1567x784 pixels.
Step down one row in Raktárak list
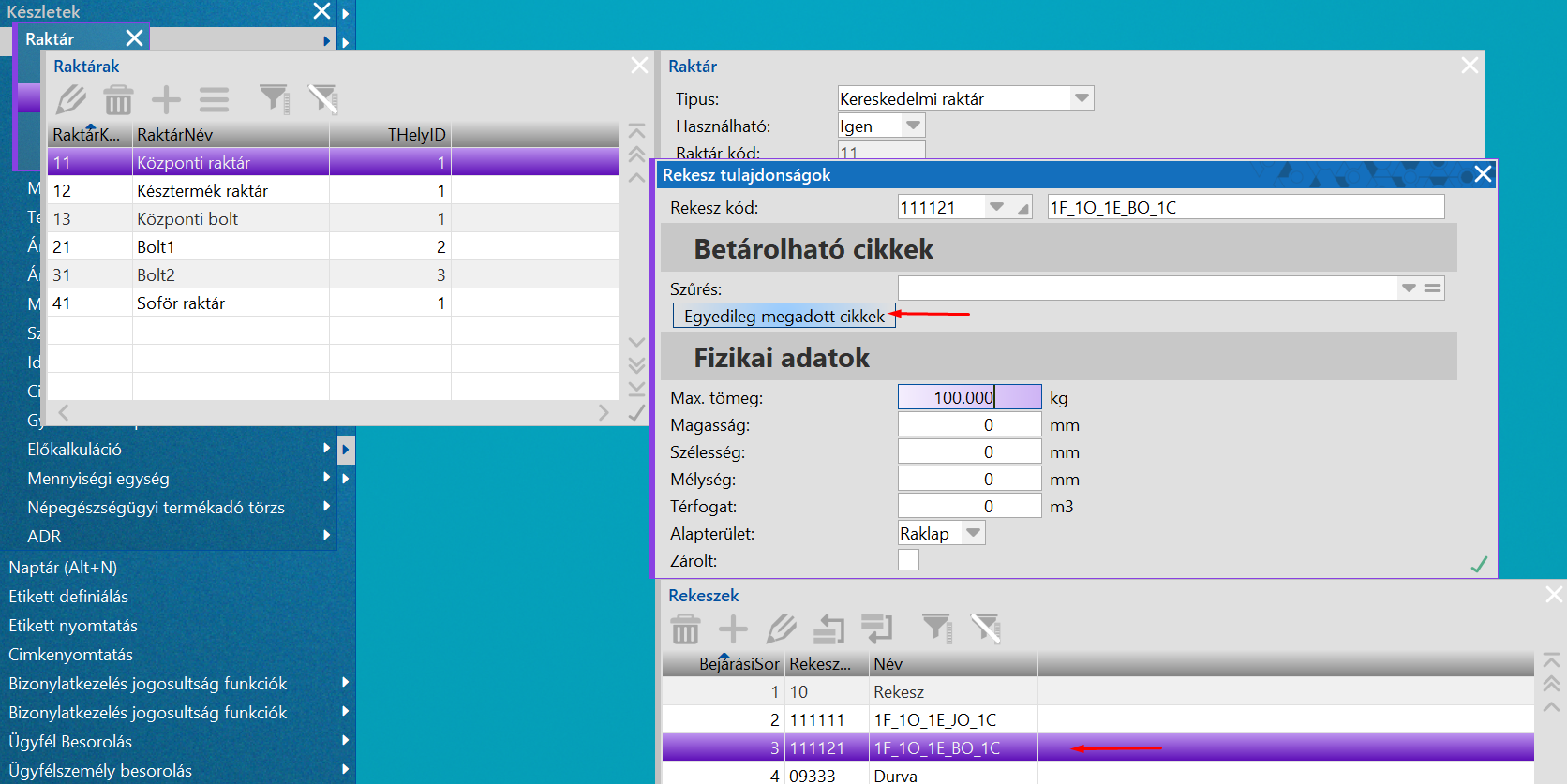(636, 342)
